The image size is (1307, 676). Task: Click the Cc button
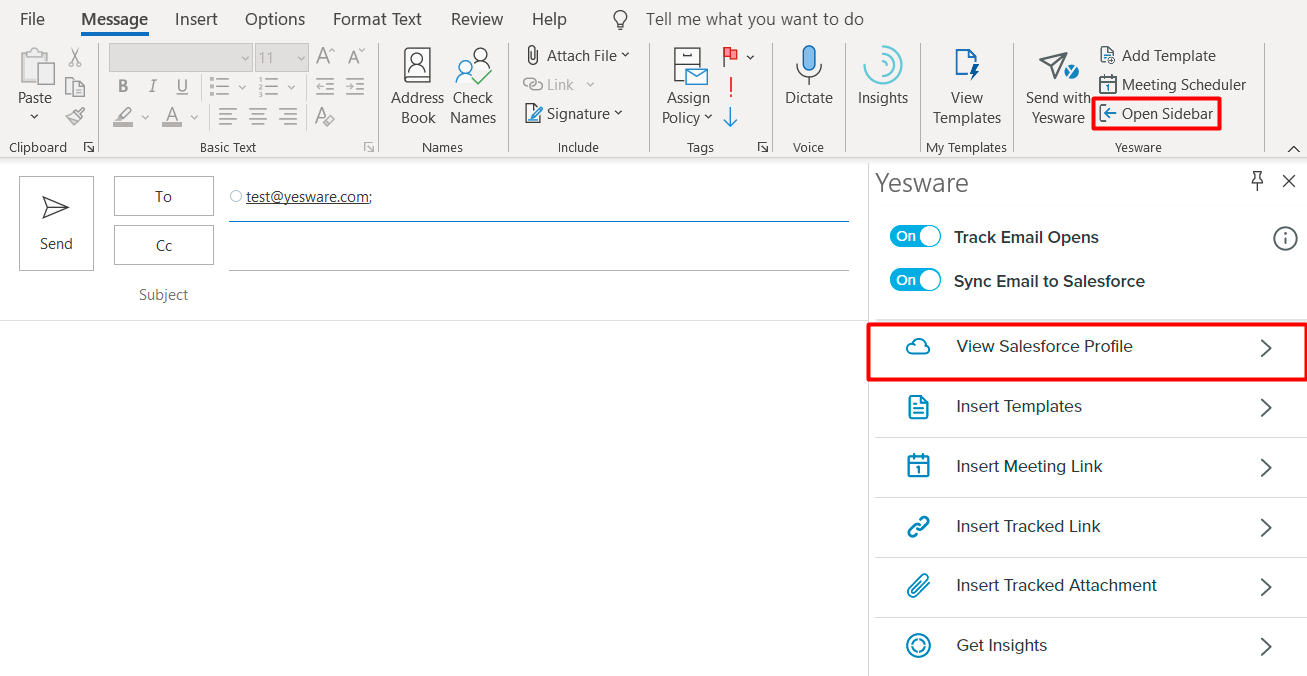[x=164, y=245]
